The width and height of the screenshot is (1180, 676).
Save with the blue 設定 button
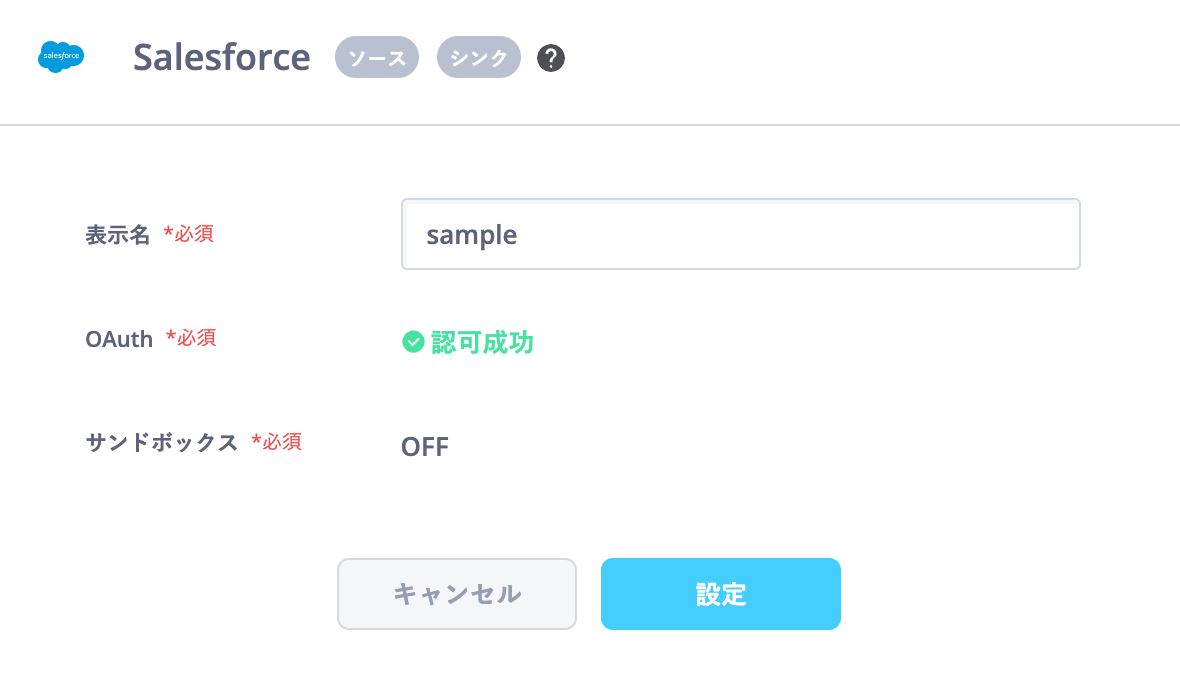721,594
